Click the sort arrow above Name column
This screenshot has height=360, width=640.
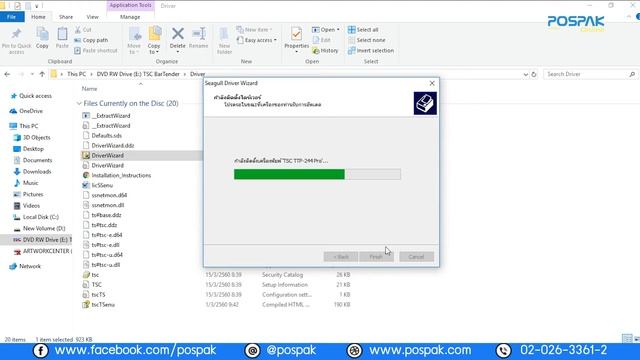140,84
